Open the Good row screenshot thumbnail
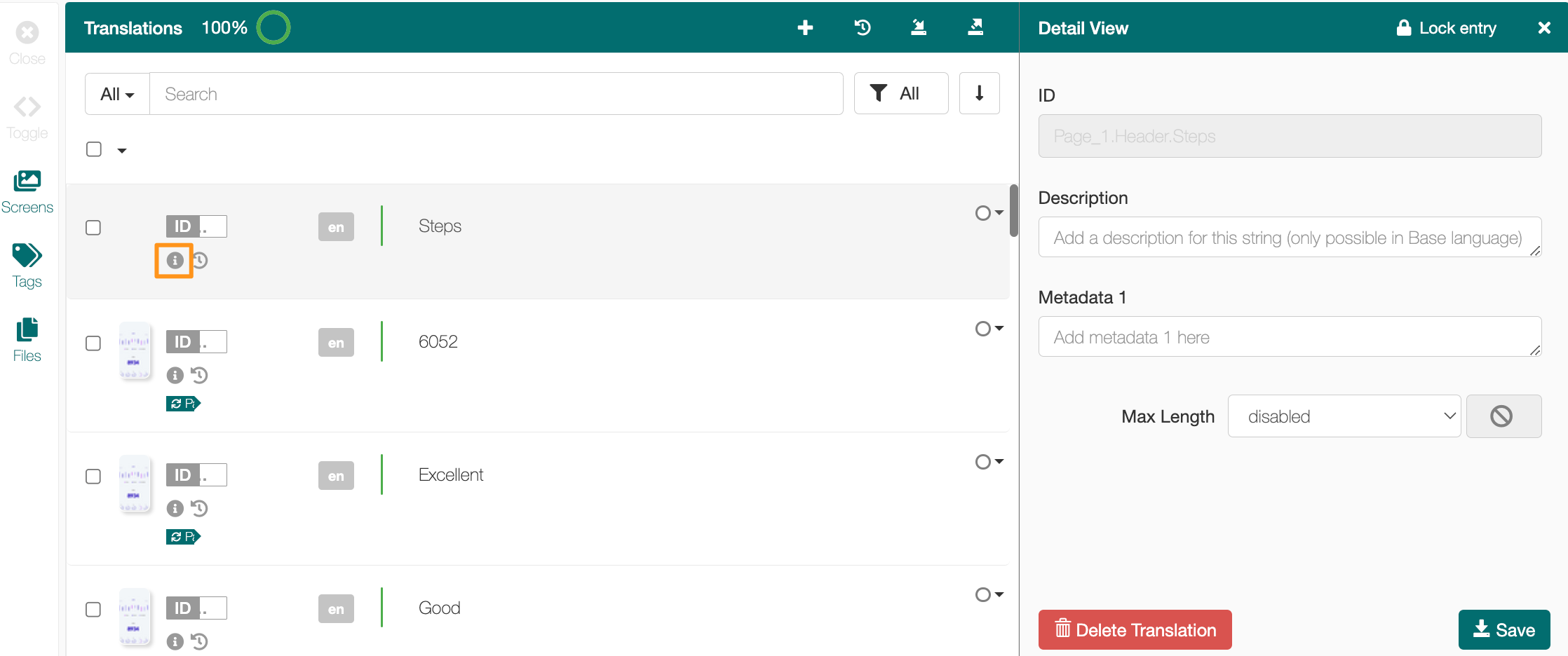 (134, 617)
